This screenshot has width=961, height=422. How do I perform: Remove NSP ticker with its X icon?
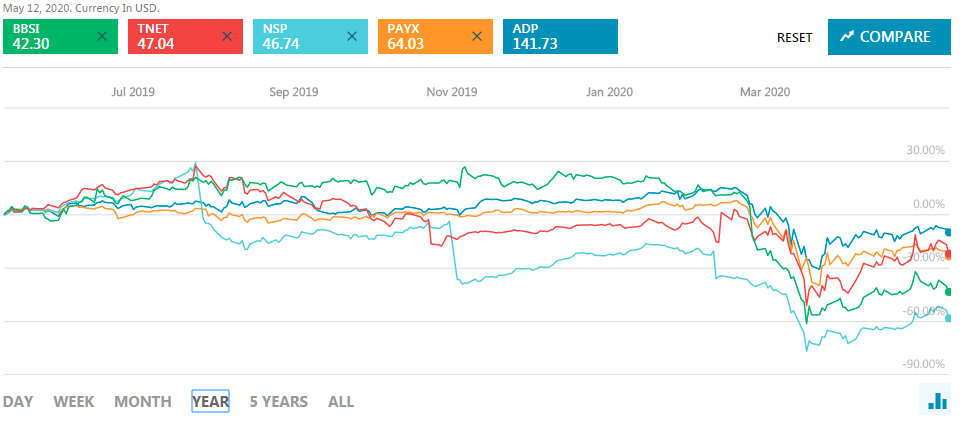(x=351, y=37)
